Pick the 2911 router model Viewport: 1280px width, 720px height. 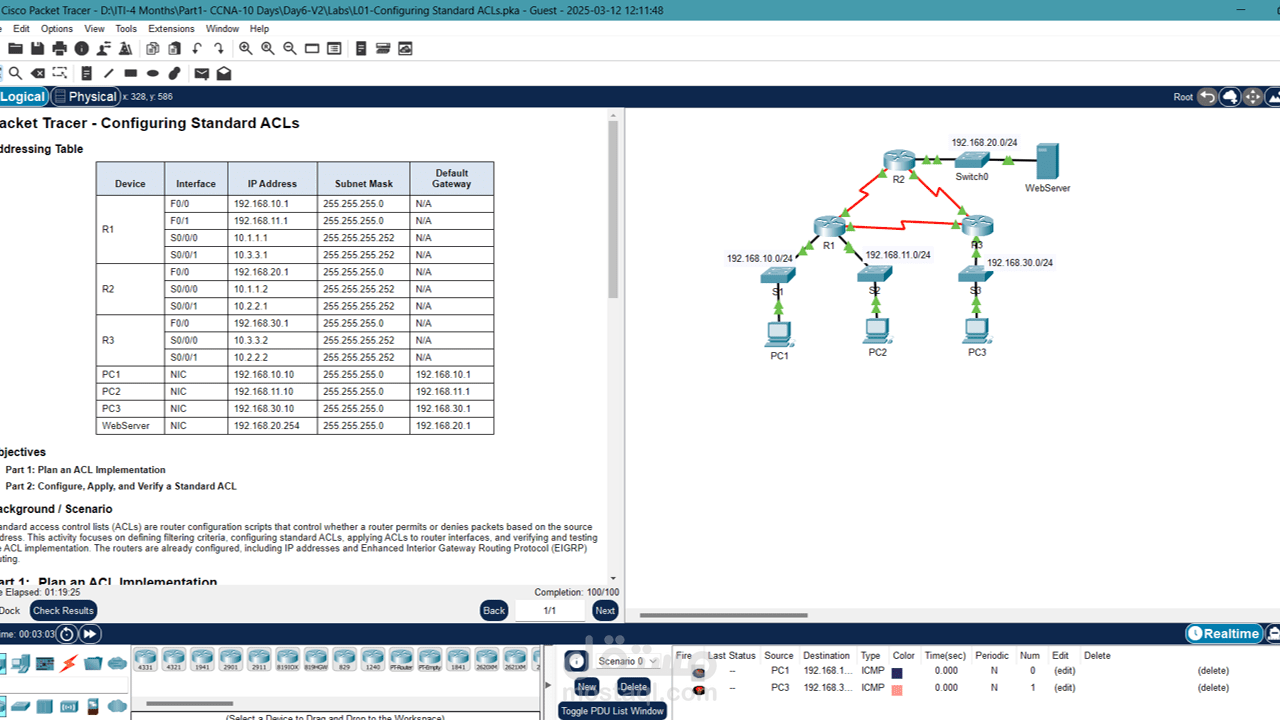tap(259, 660)
